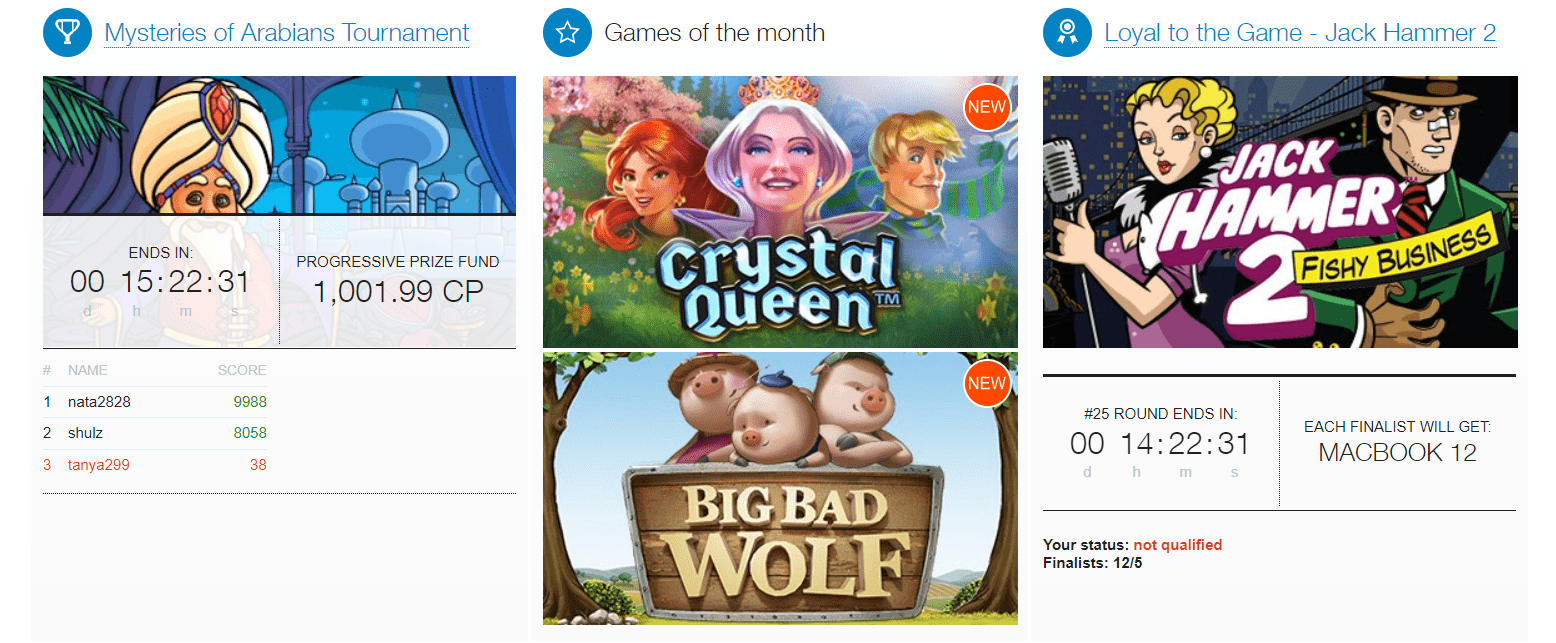Open the Jack Hammer 2 Fishy Business banner
This screenshot has width=1556, height=643.
[x=1280, y=212]
